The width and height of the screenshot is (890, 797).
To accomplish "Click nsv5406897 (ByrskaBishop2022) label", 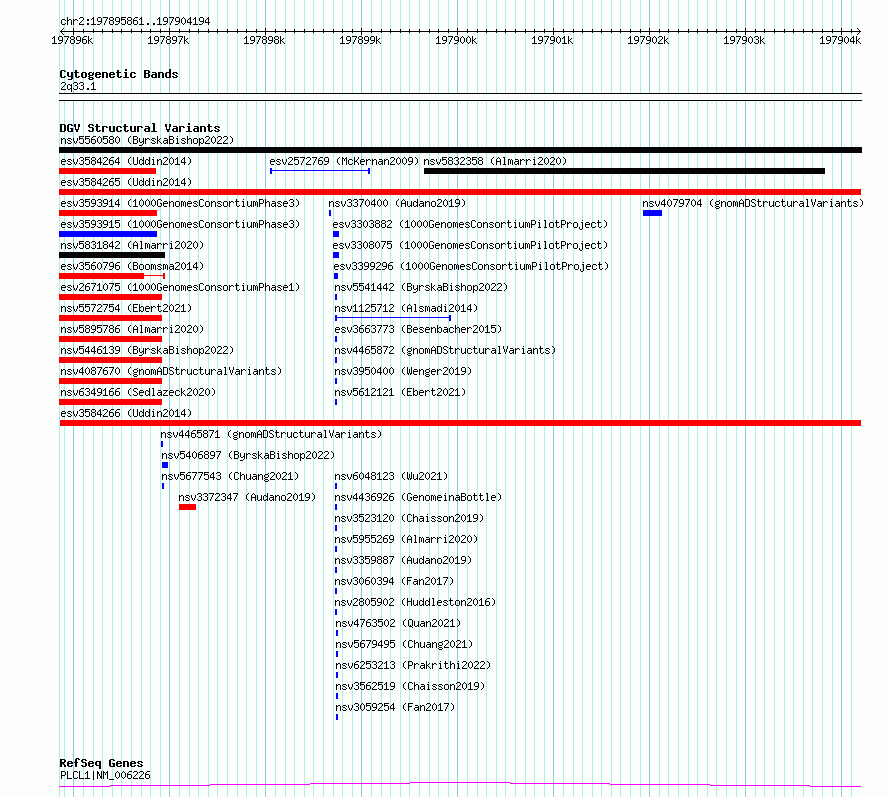I will [x=248, y=455].
